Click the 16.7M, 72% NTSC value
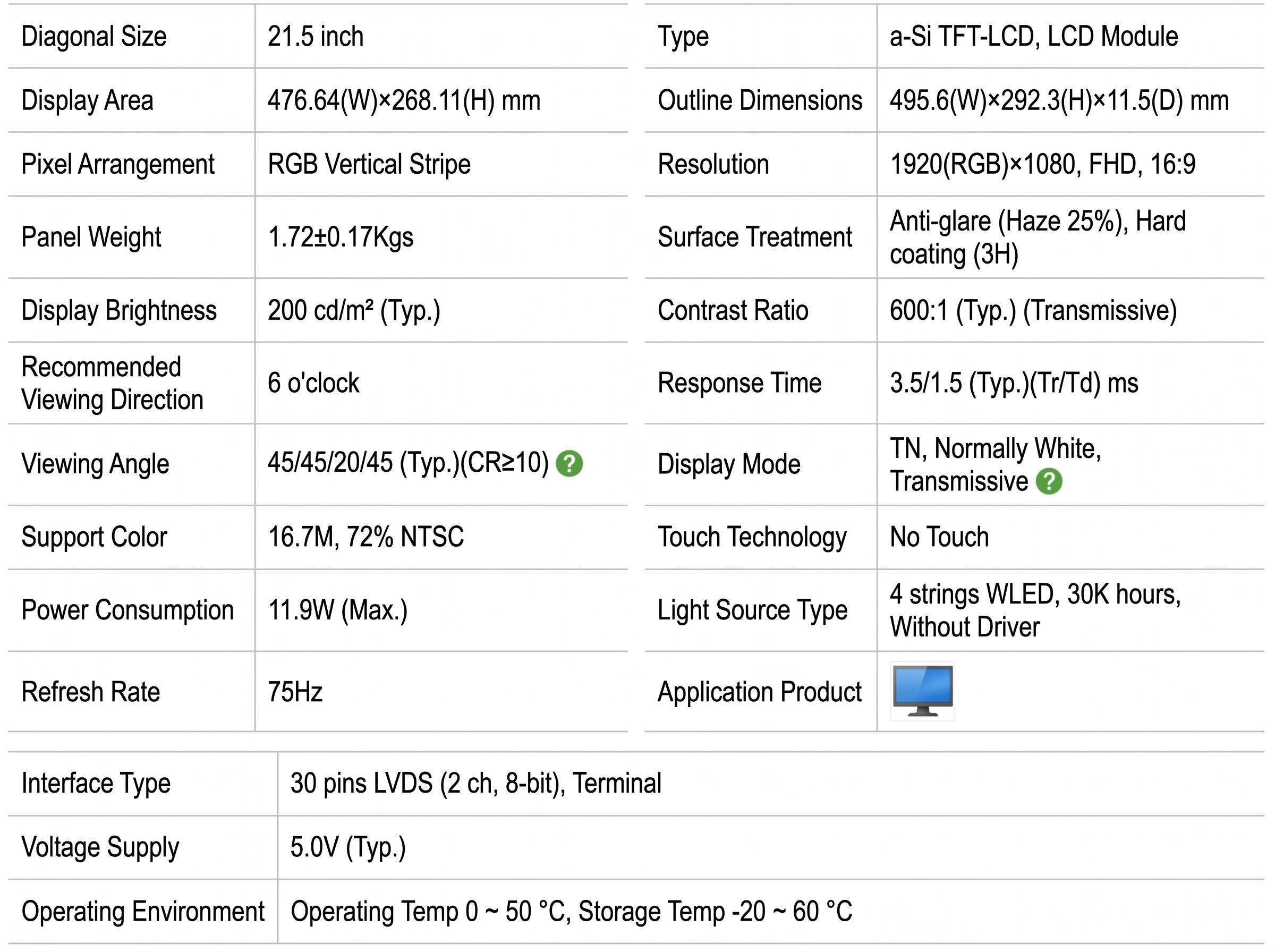The height and width of the screenshot is (952, 1275). point(366,537)
